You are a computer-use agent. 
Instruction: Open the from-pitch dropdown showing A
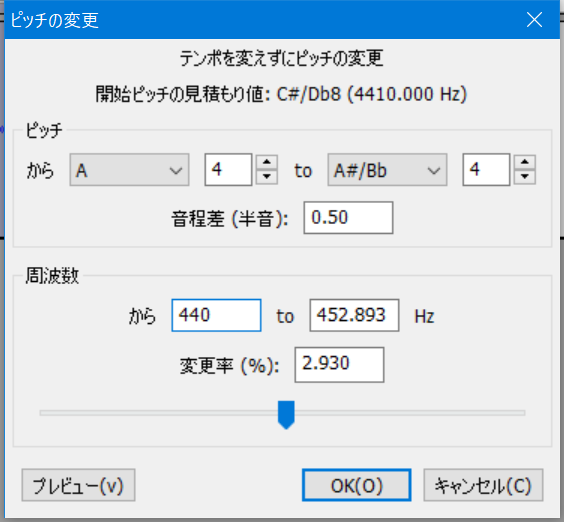[x=129, y=170]
